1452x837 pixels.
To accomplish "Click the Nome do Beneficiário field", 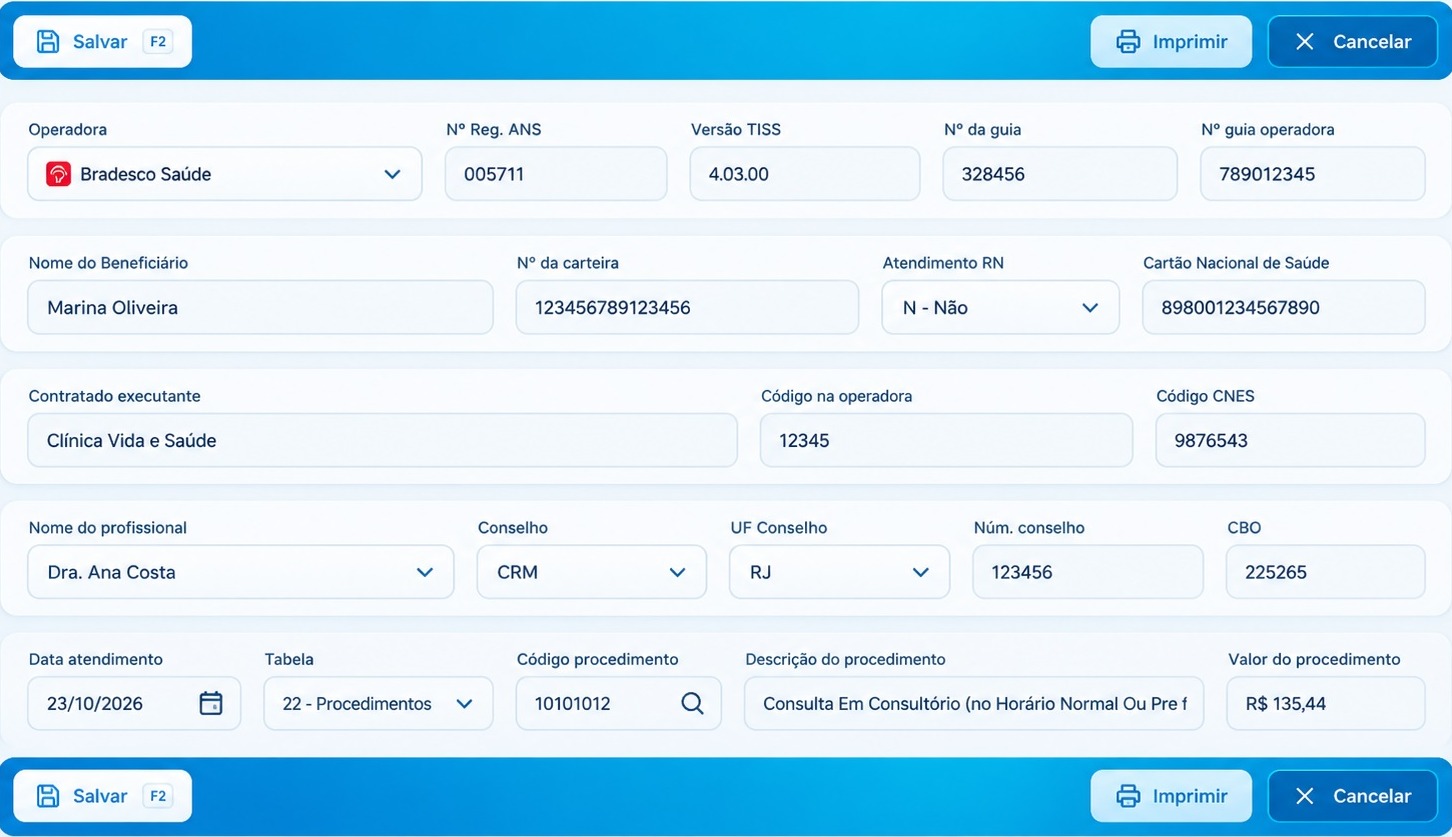I will click(x=260, y=308).
